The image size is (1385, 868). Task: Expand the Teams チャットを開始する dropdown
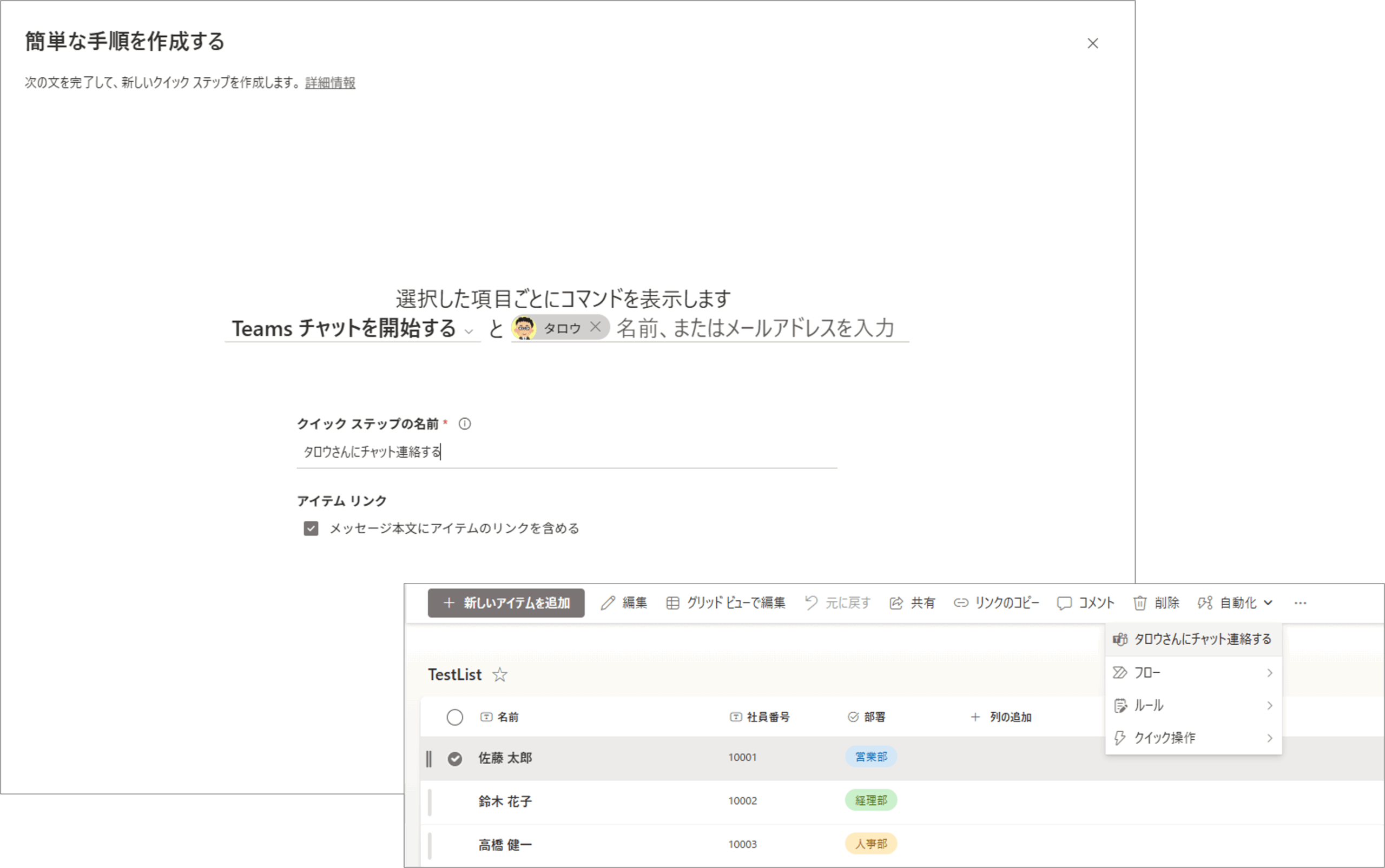[x=353, y=328]
